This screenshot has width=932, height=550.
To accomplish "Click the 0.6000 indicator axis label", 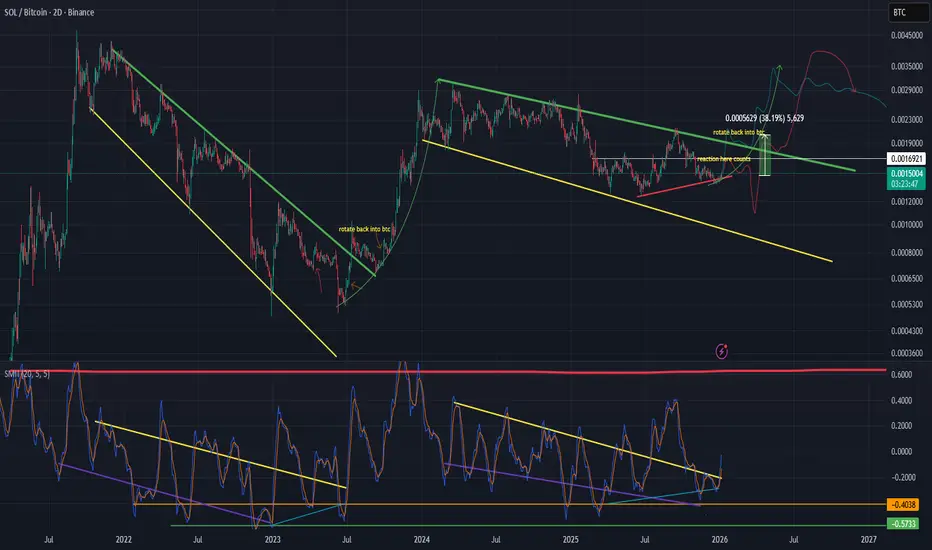I will (x=902, y=375).
